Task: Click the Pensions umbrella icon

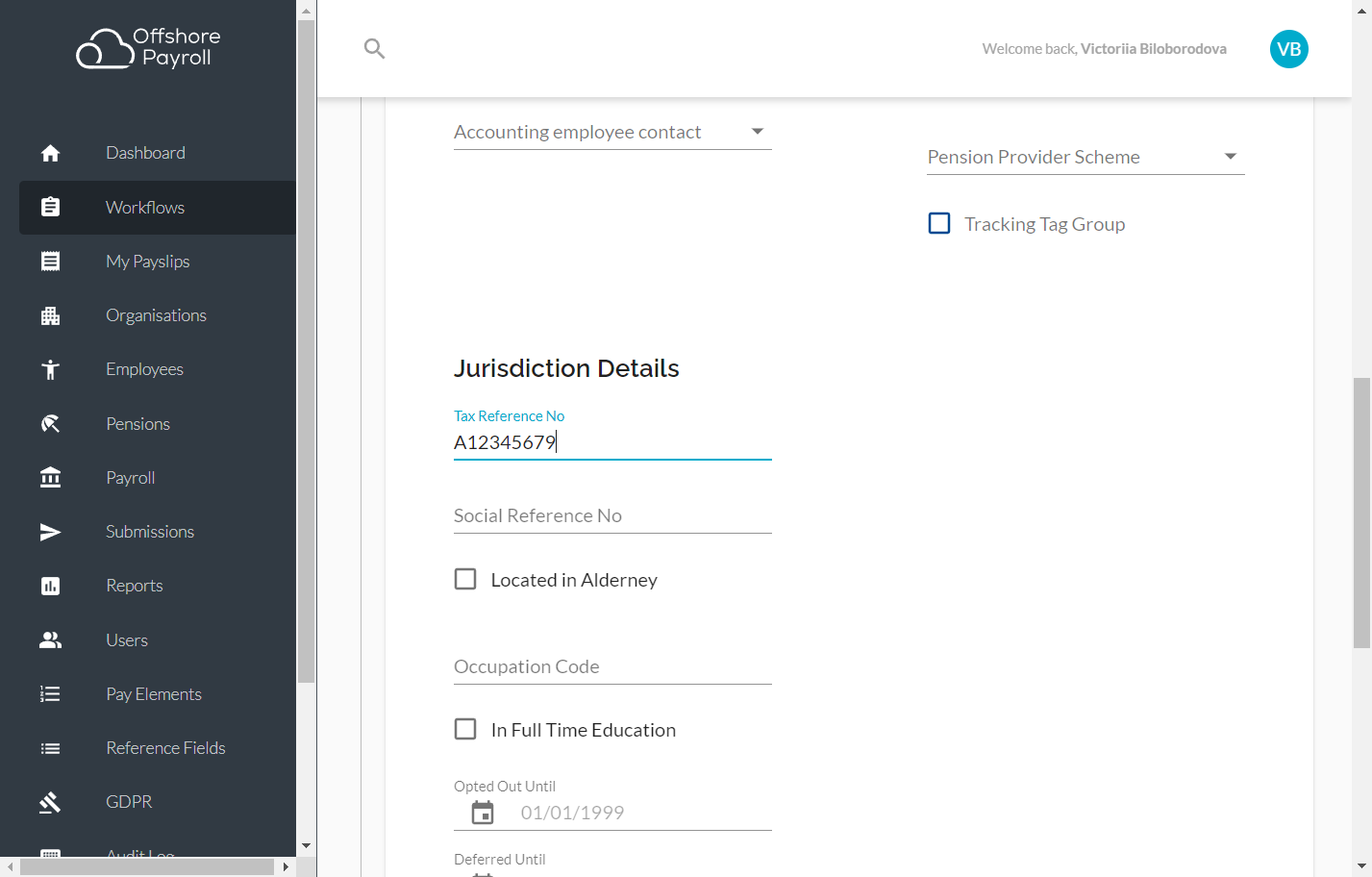Action: [50, 423]
